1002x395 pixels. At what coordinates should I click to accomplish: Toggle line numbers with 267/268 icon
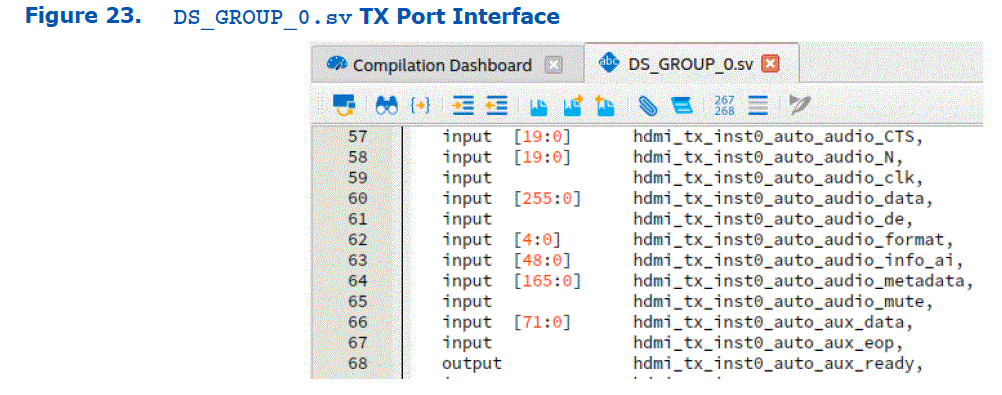(x=724, y=105)
